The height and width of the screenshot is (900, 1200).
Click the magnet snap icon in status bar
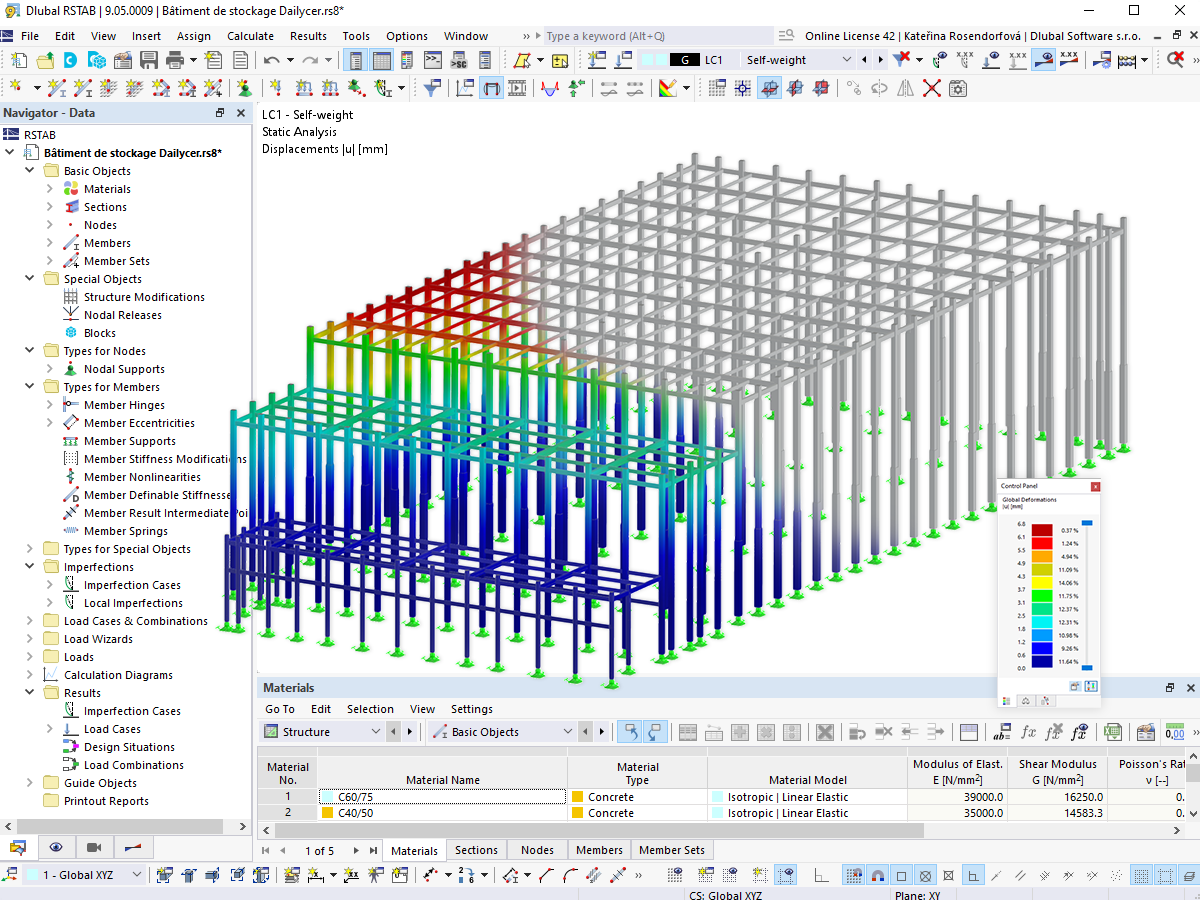pyautogui.click(x=877, y=874)
